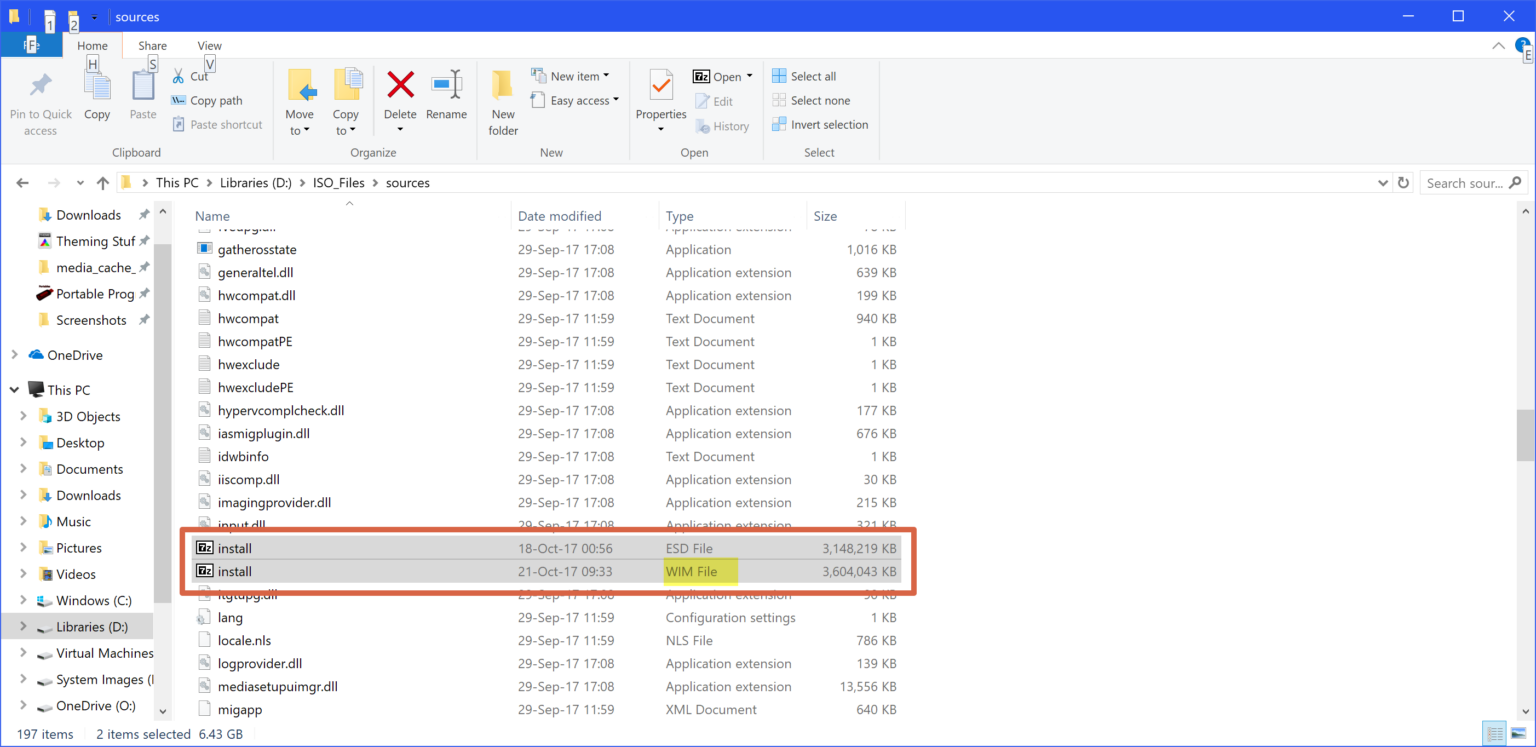Image resolution: width=1536 pixels, height=747 pixels.
Task: Expand the OneDrive tree node
Action: click(14, 355)
